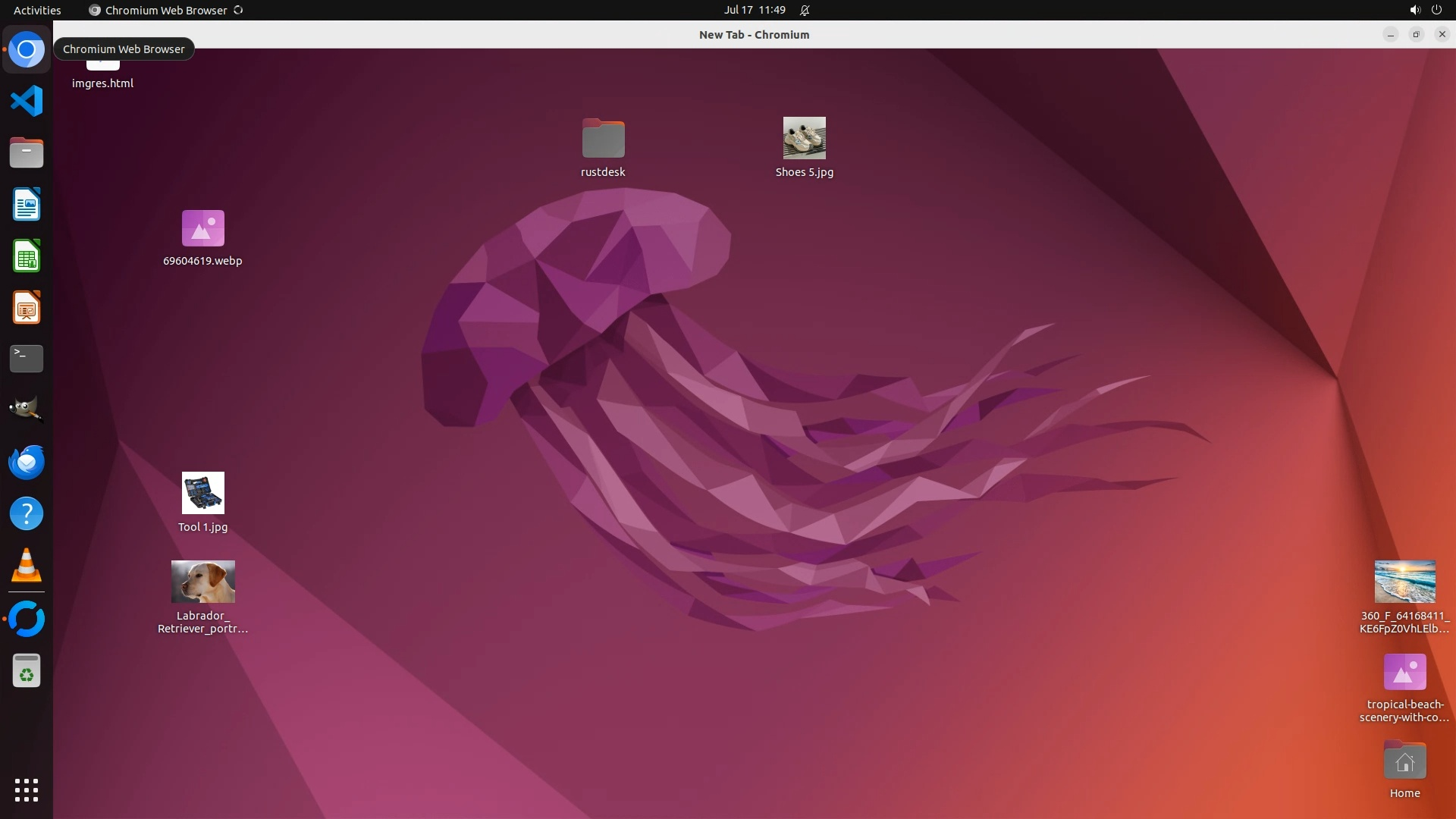Open Thunderbird mail in the dock
1456x819 pixels.
pyautogui.click(x=27, y=462)
